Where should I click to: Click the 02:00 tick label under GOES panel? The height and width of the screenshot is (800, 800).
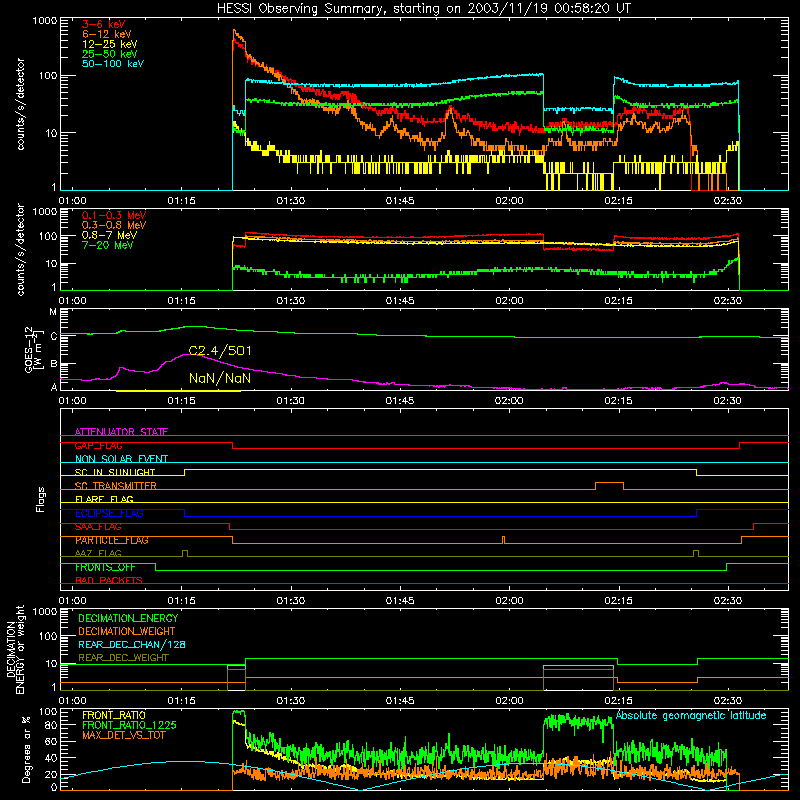(509, 401)
